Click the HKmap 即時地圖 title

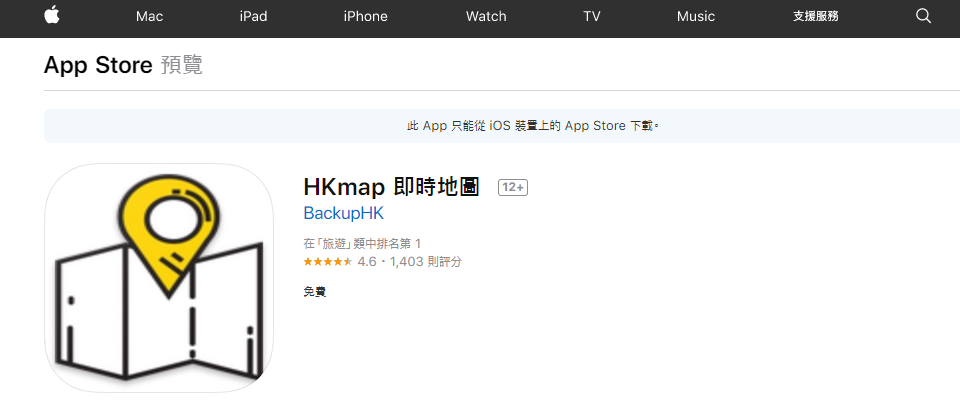[391, 187]
